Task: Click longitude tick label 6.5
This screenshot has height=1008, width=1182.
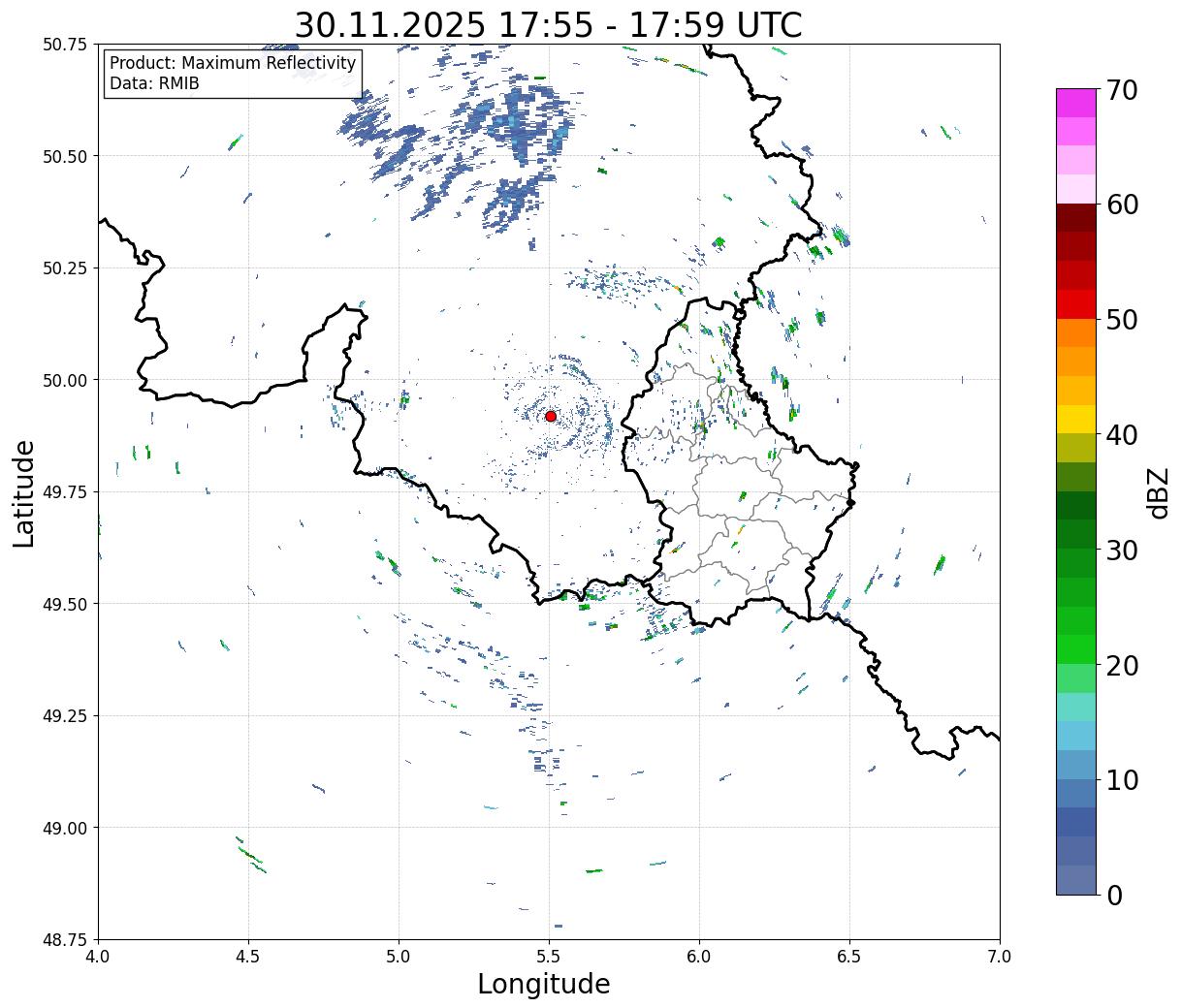Action: 849,957
